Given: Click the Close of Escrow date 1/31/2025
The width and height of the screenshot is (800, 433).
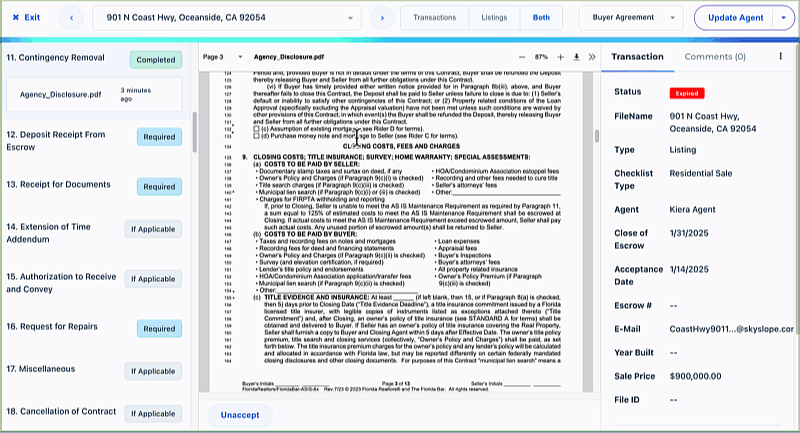Looking at the screenshot, I should point(689,233).
